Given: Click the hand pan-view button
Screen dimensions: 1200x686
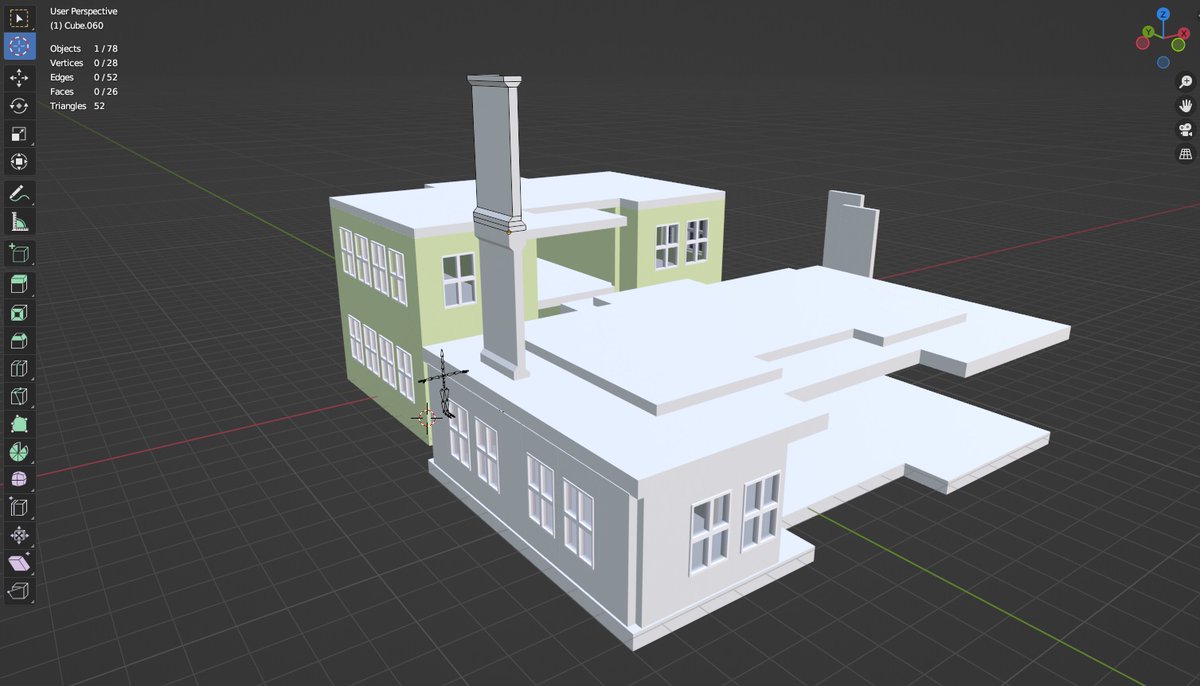Looking at the screenshot, I should click(1186, 106).
